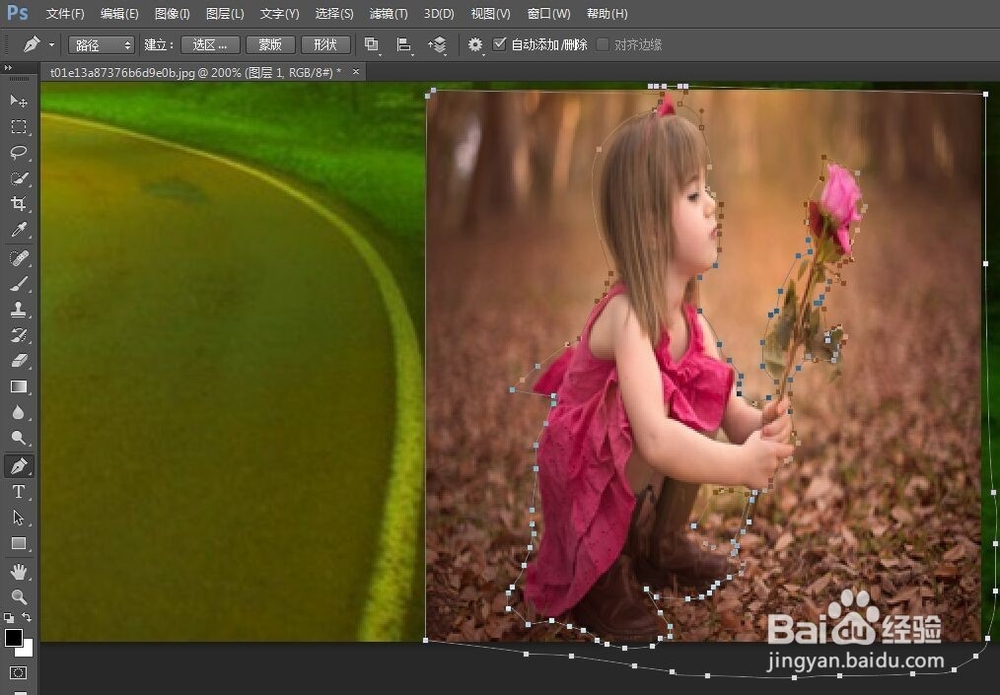Screen dimensions: 1000x695
Task: Select the Brush tool
Action: [18, 284]
